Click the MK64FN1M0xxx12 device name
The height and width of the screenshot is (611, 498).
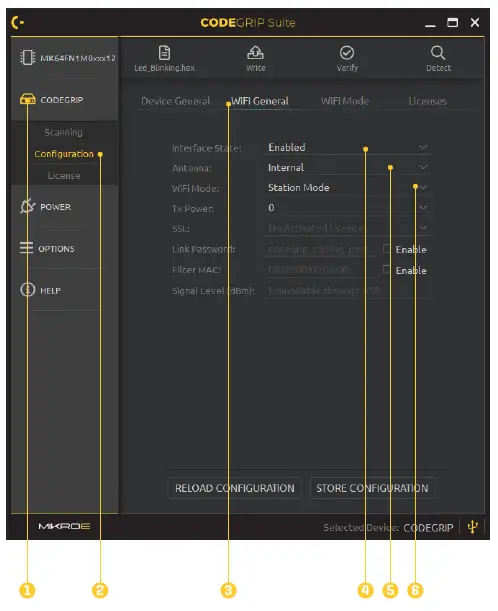[78, 58]
